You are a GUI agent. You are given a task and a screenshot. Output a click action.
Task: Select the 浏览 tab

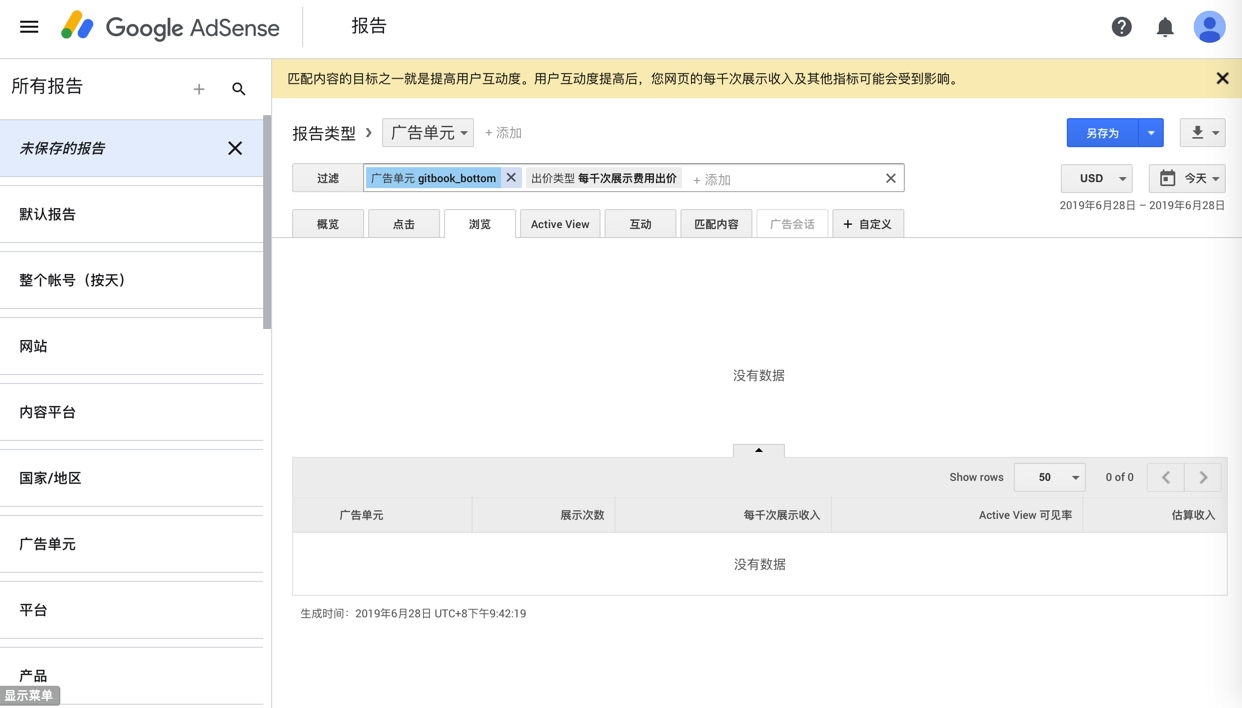click(x=480, y=224)
